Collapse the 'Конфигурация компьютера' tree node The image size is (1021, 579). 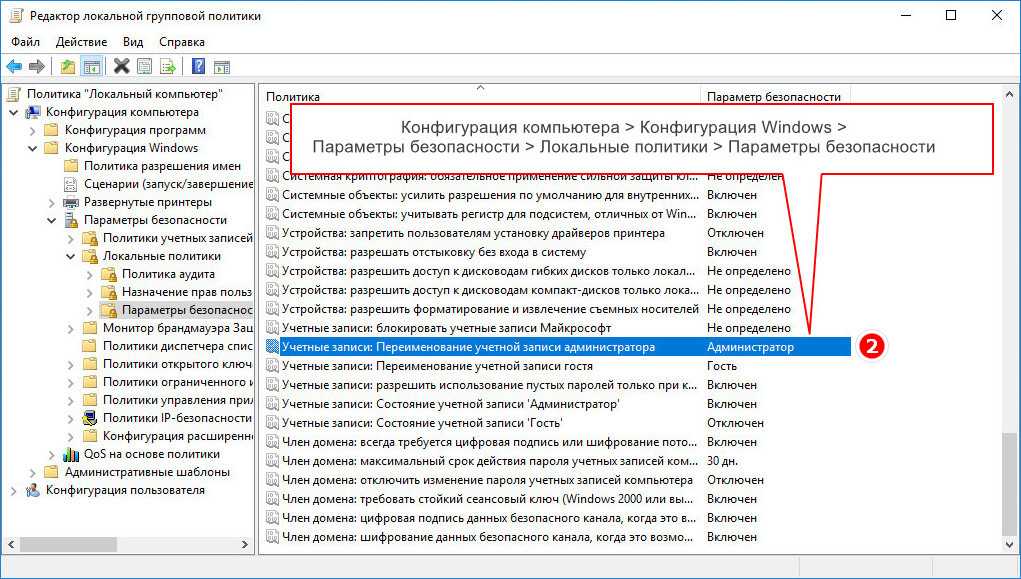pos(14,112)
